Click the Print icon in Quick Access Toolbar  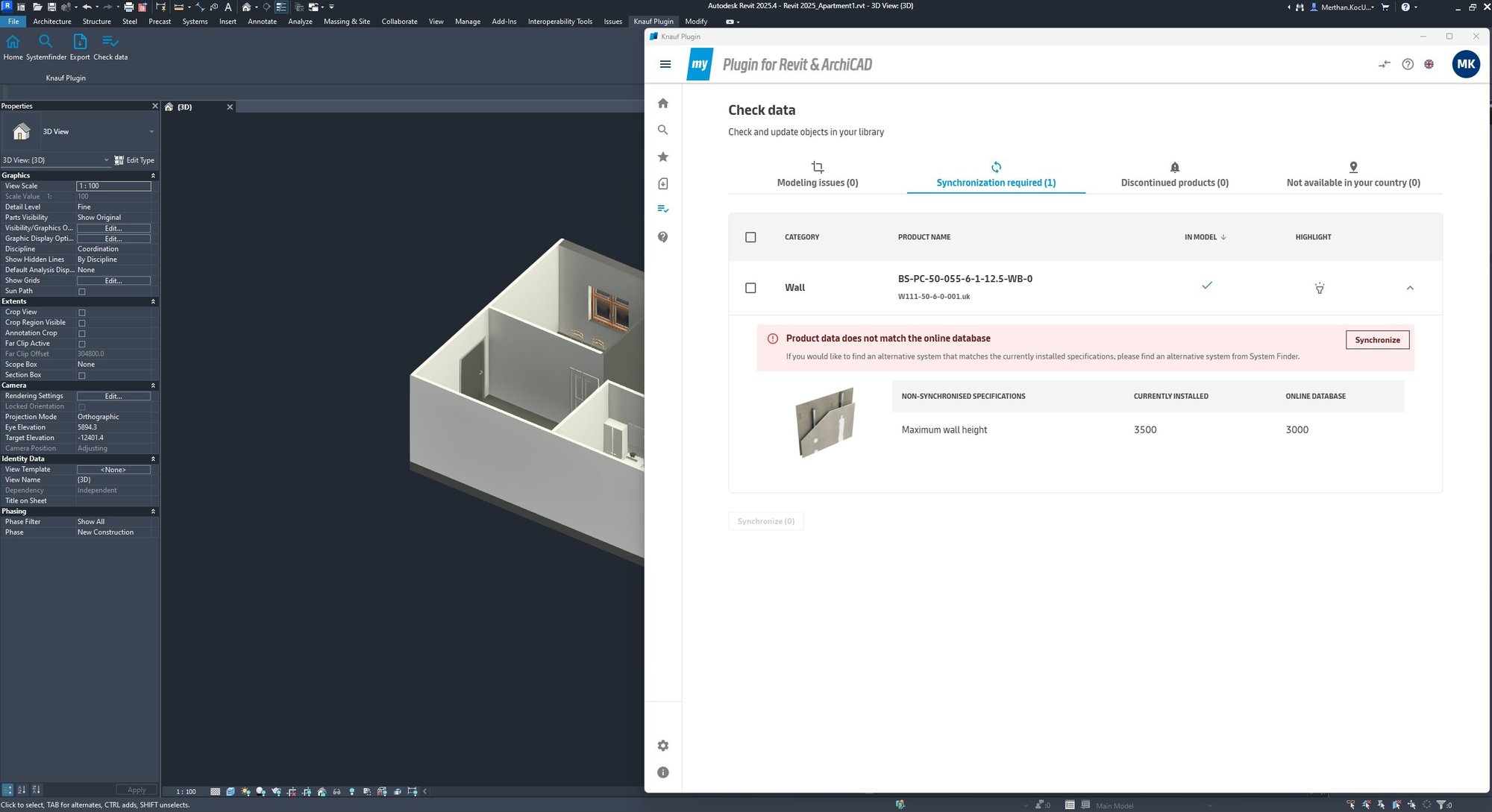pyautogui.click(x=128, y=7)
